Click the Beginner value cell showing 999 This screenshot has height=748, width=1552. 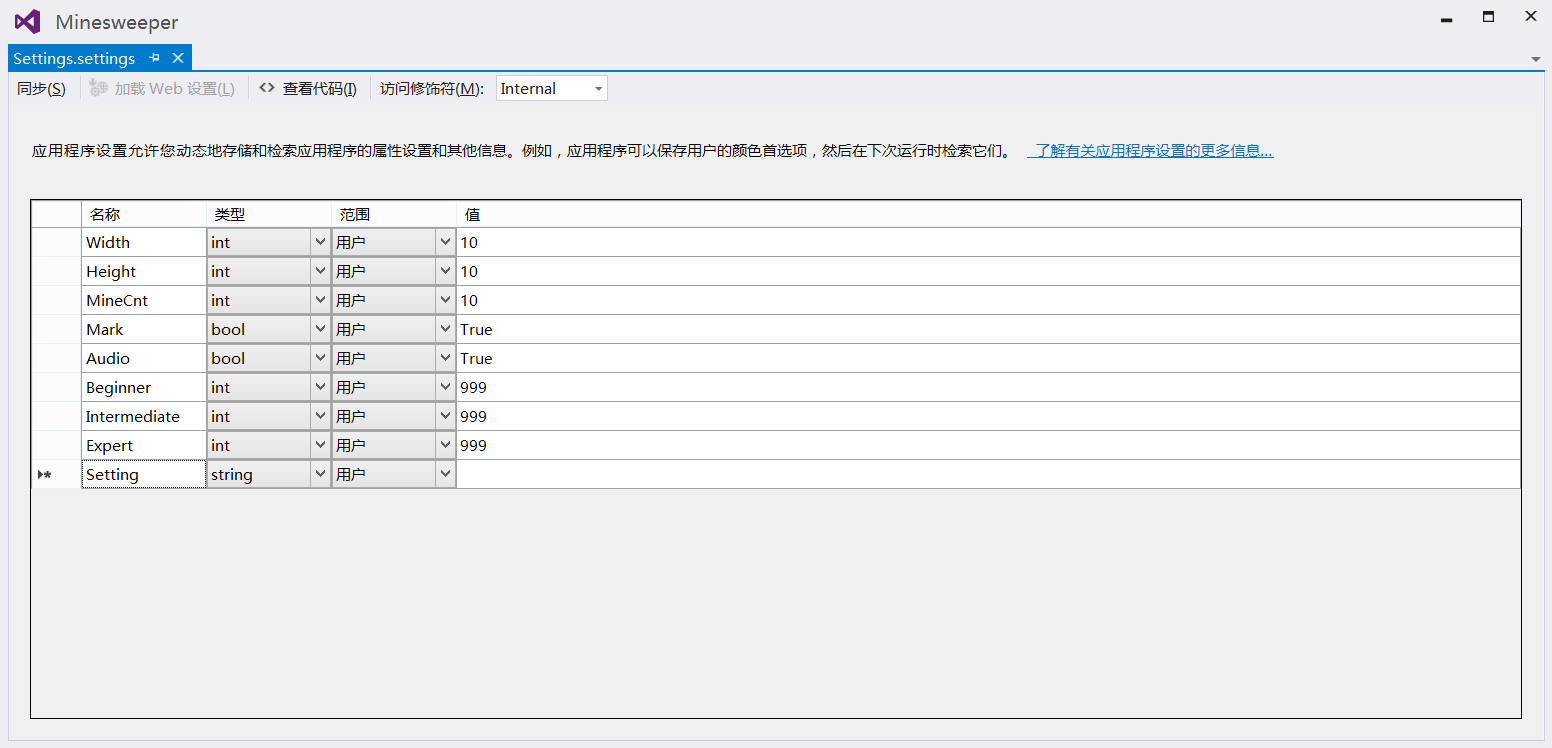pos(988,387)
